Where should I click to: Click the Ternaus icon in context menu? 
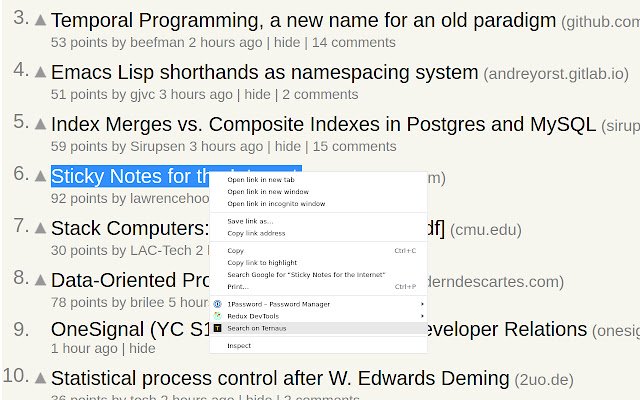218,328
